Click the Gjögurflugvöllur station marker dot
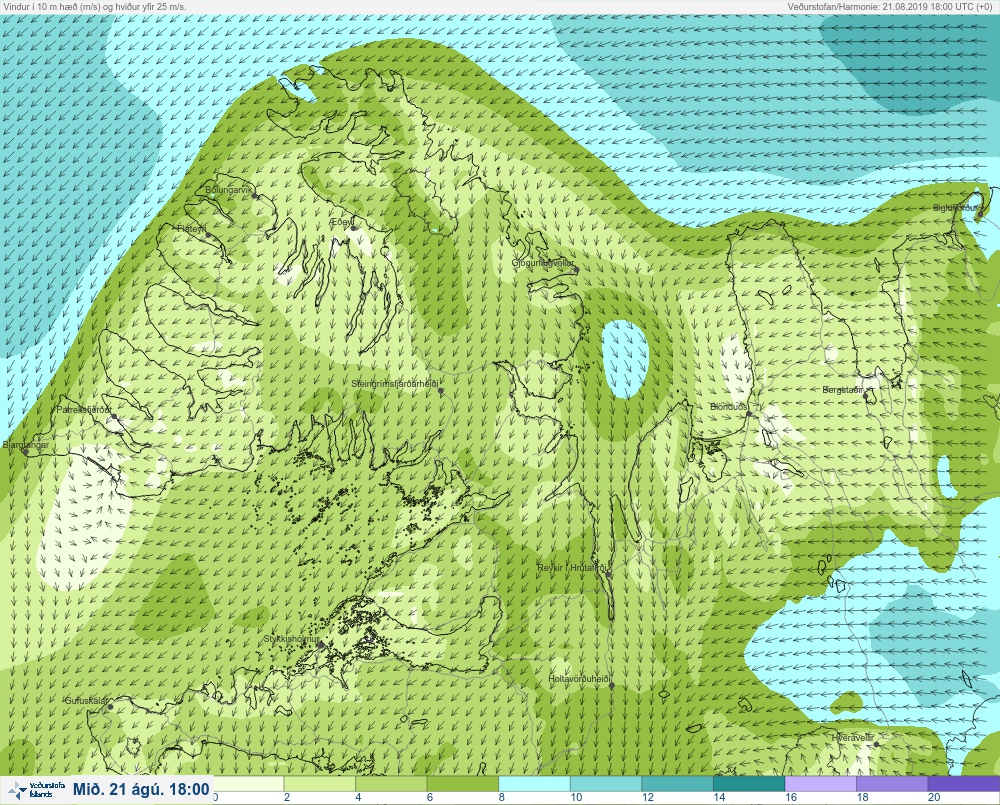 pyautogui.click(x=576, y=270)
